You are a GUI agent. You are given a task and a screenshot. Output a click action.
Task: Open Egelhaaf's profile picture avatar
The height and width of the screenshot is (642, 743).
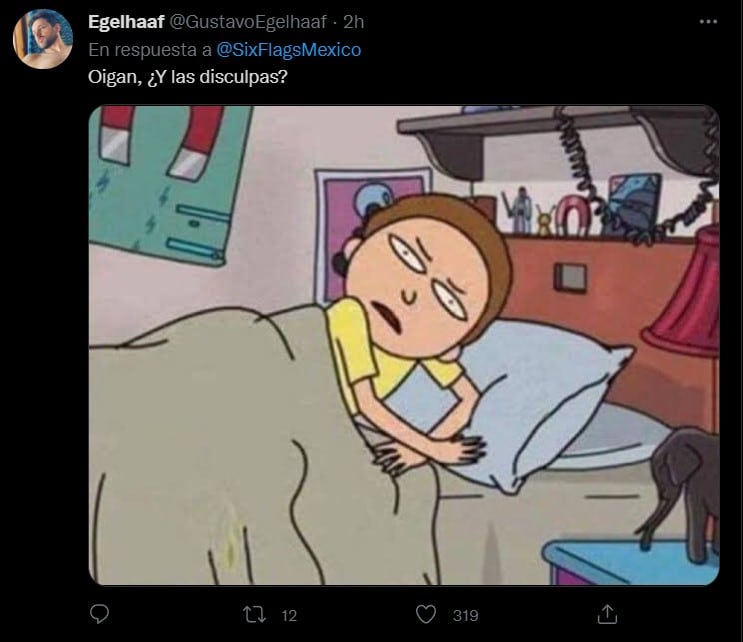click(40, 42)
